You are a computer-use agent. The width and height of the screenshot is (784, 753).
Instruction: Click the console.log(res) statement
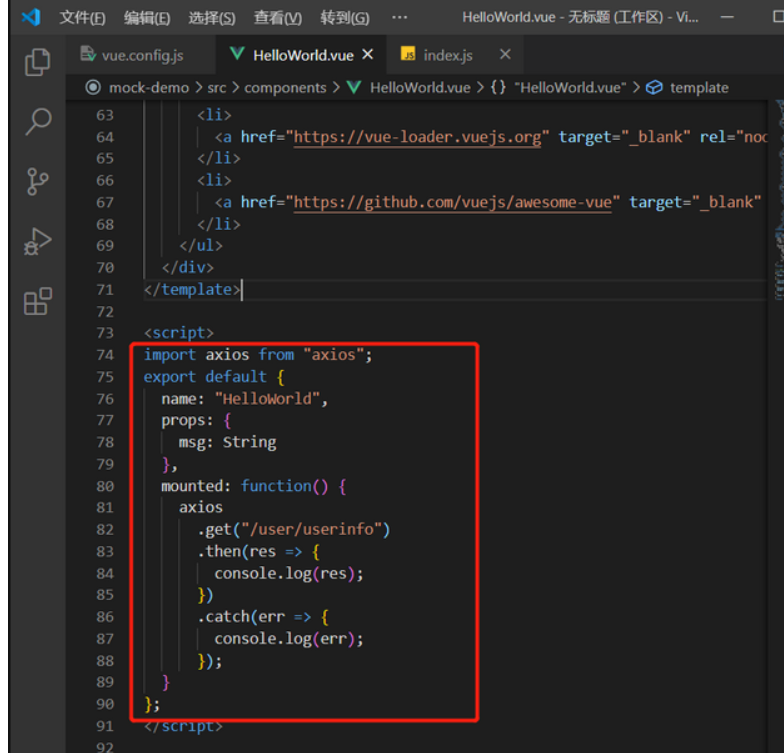(289, 574)
